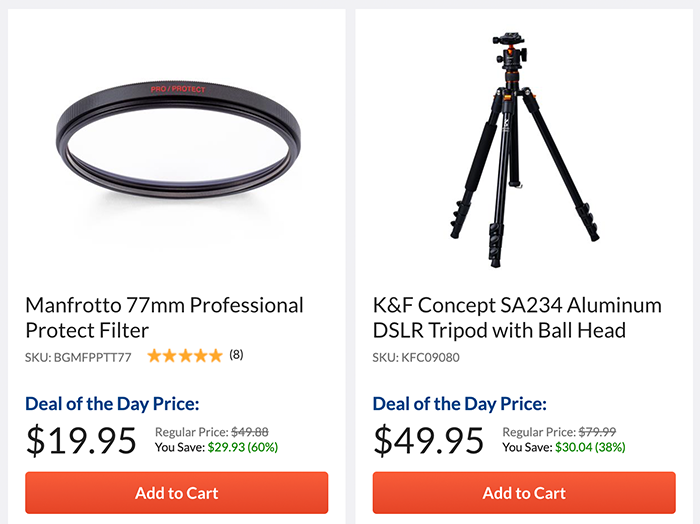Click the $30.04 (38%) savings text
This screenshot has height=524, width=700.
point(590,447)
